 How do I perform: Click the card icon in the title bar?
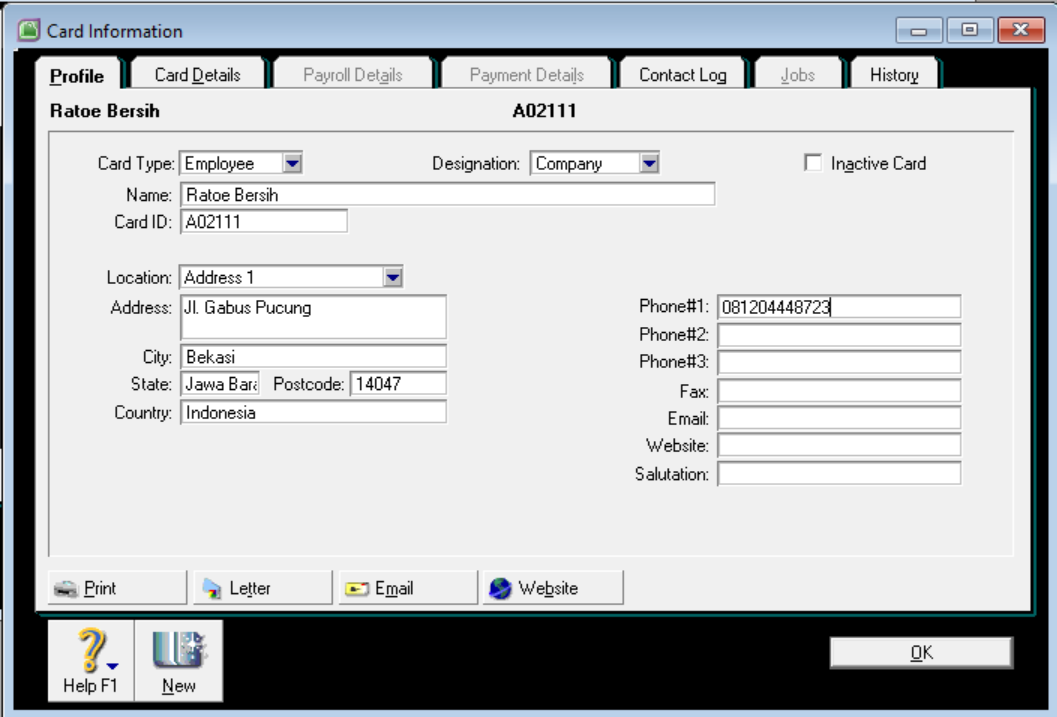click(x=29, y=31)
